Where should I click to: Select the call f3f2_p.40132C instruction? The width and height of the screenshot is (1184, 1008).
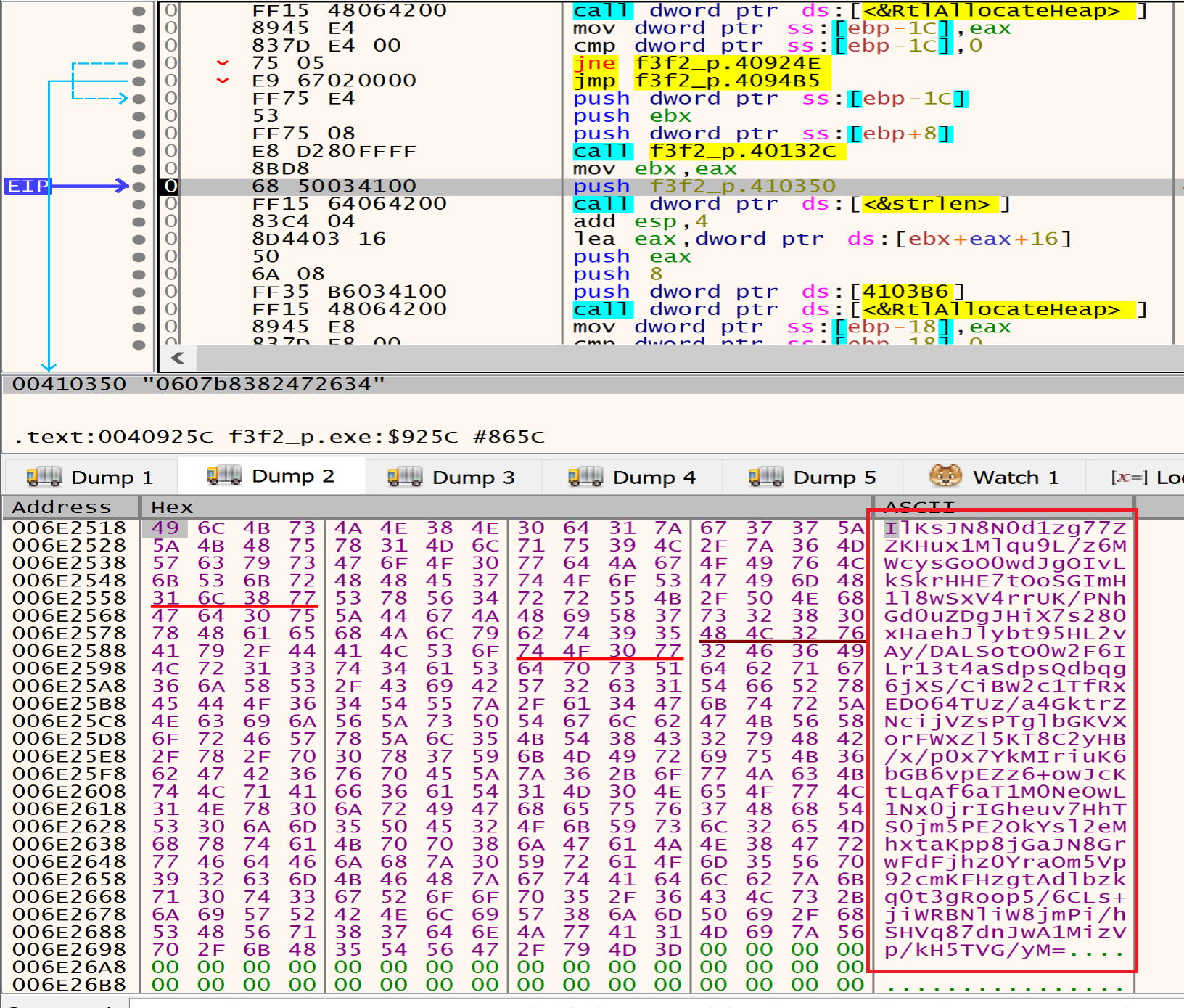click(707, 151)
